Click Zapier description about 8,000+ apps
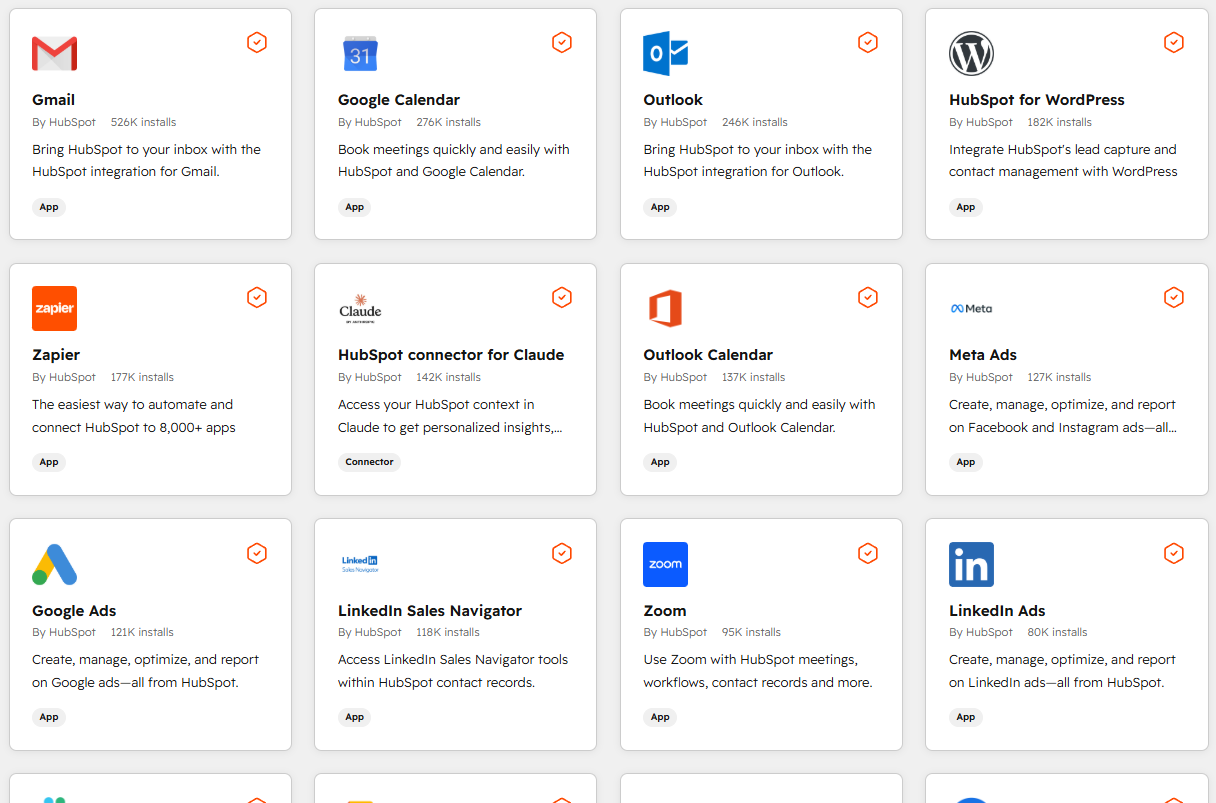This screenshot has width=1216, height=803. (134, 416)
